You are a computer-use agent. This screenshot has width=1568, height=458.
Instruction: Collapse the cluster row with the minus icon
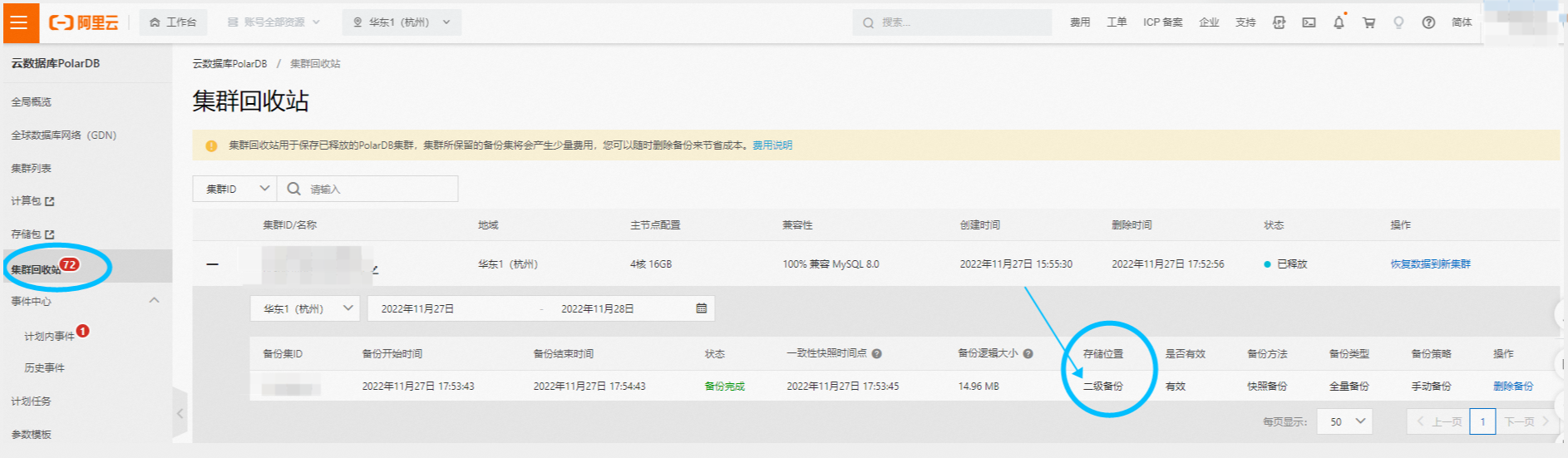pyautogui.click(x=213, y=264)
